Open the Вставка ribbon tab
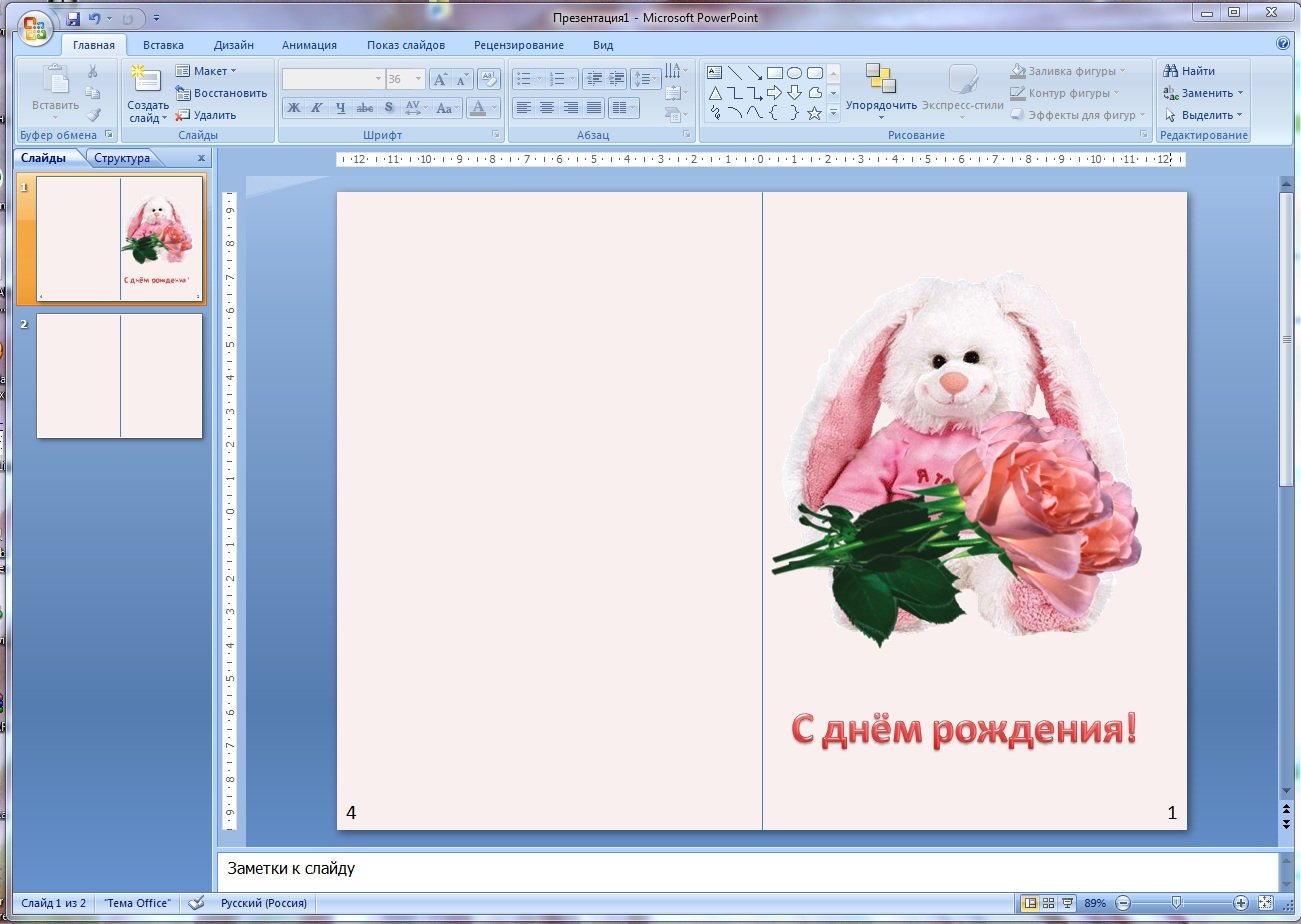Image resolution: width=1301 pixels, height=924 pixels. pyautogui.click(x=163, y=45)
